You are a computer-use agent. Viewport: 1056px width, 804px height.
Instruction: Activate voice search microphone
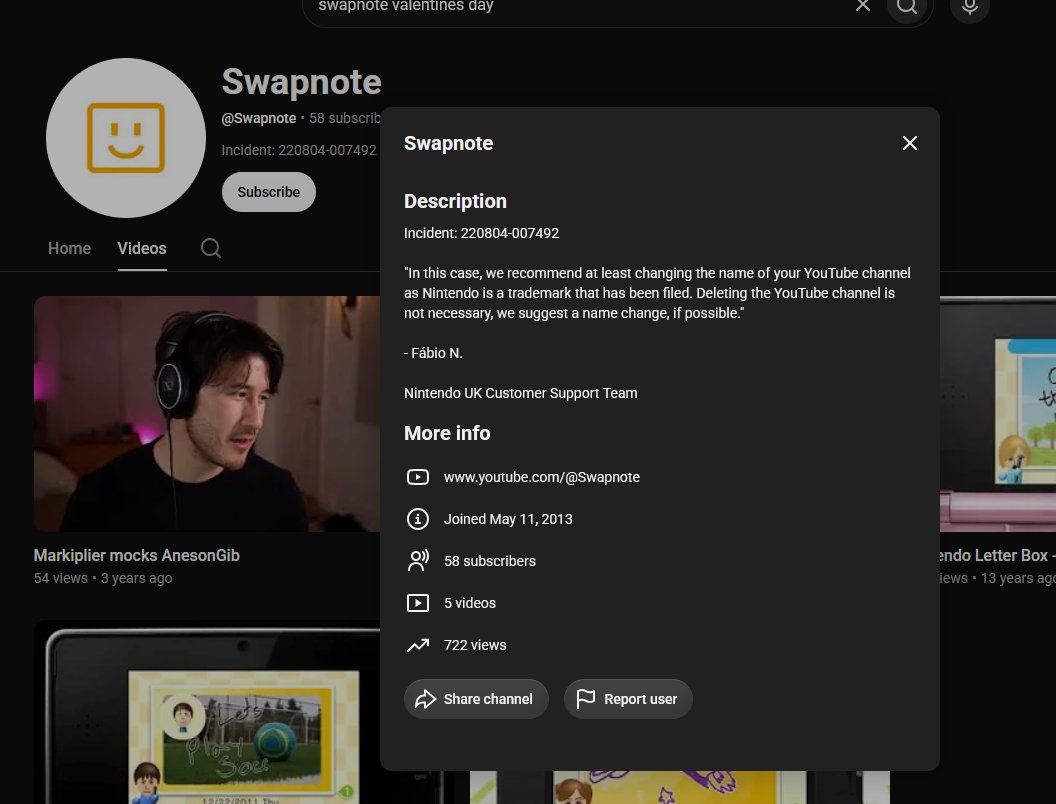969,7
